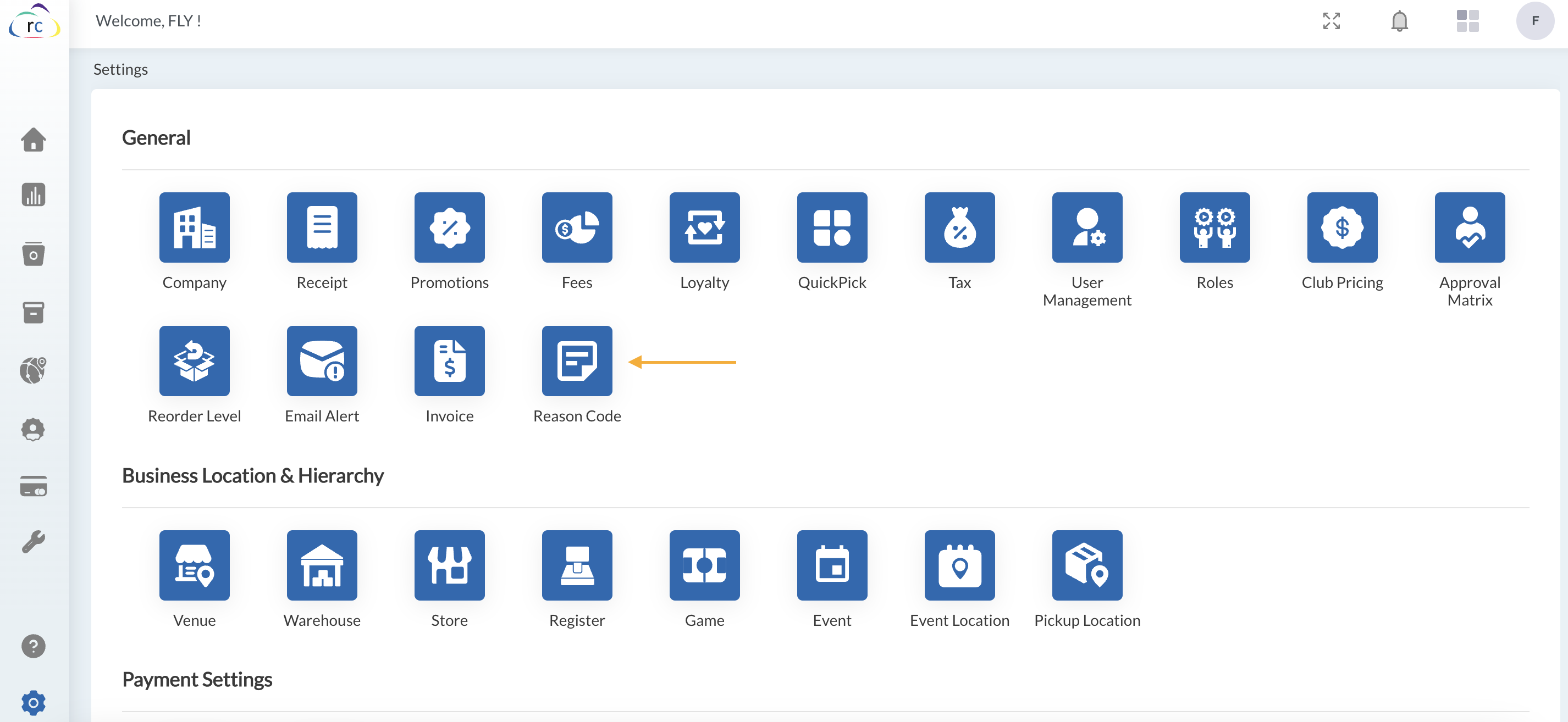Open Email Alert settings

(322, 360)
